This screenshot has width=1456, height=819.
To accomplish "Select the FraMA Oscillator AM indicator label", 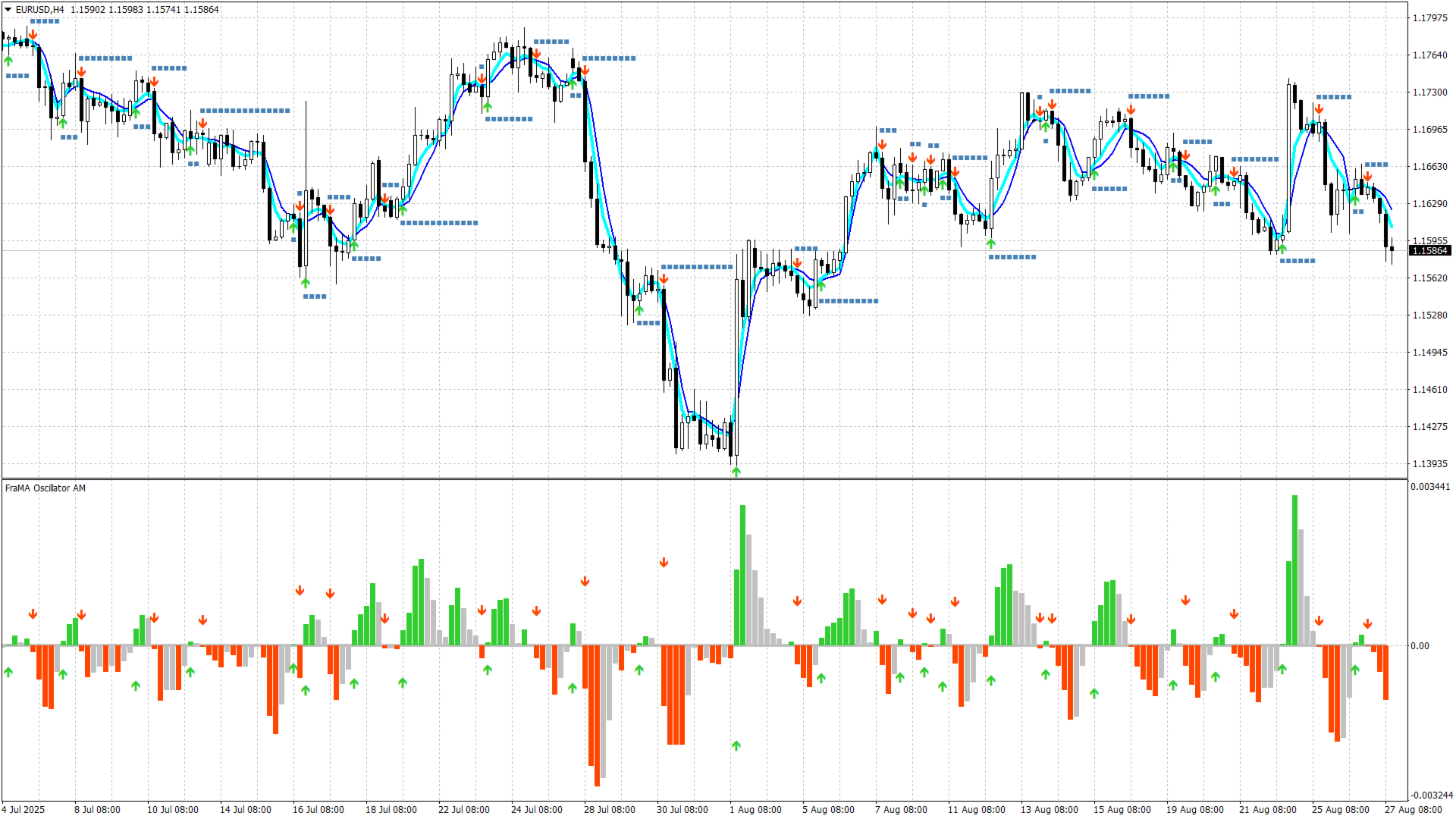I will coord(45,488).
